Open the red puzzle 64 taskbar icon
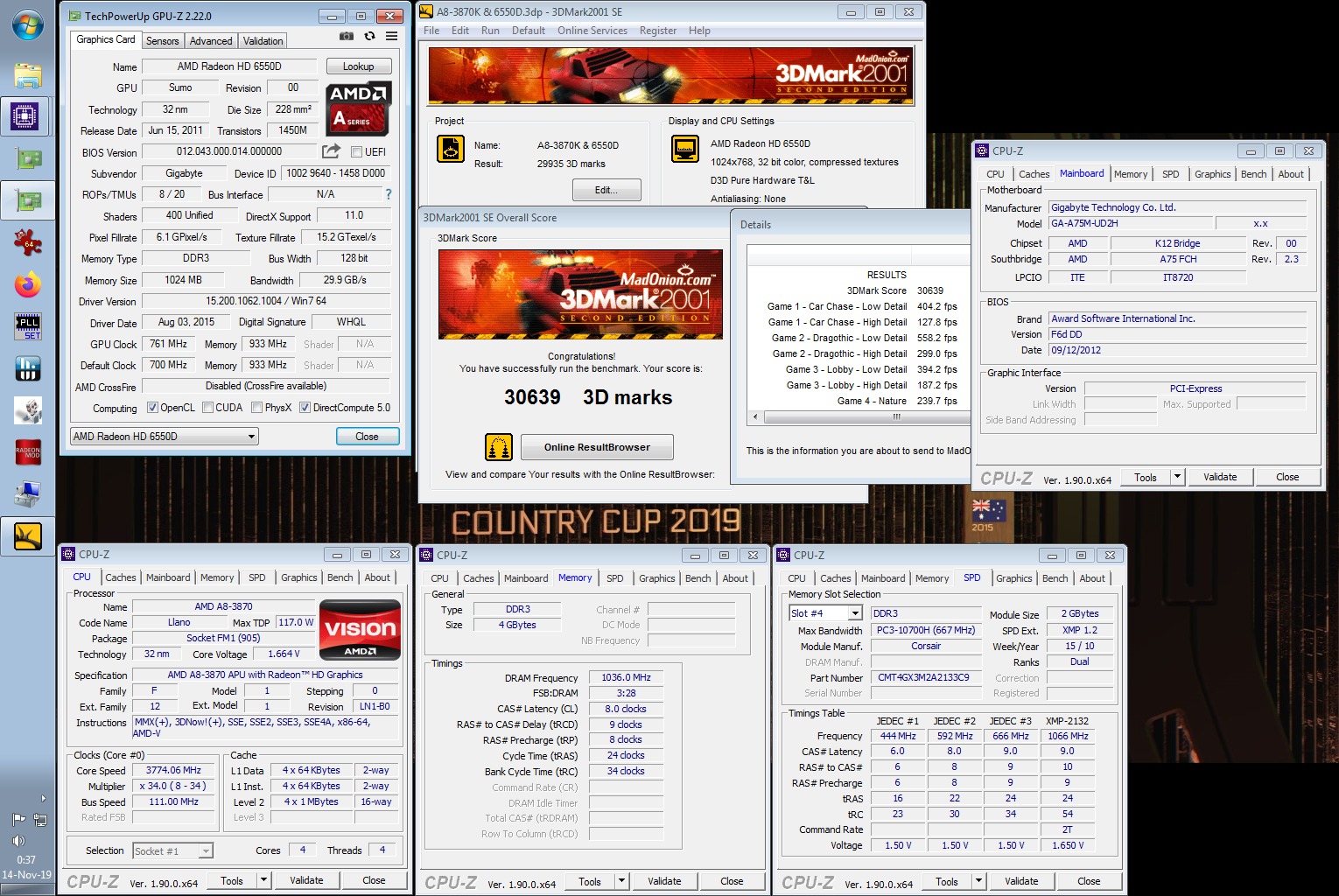This screenshot has width=1339, height=896. [27, 242]
